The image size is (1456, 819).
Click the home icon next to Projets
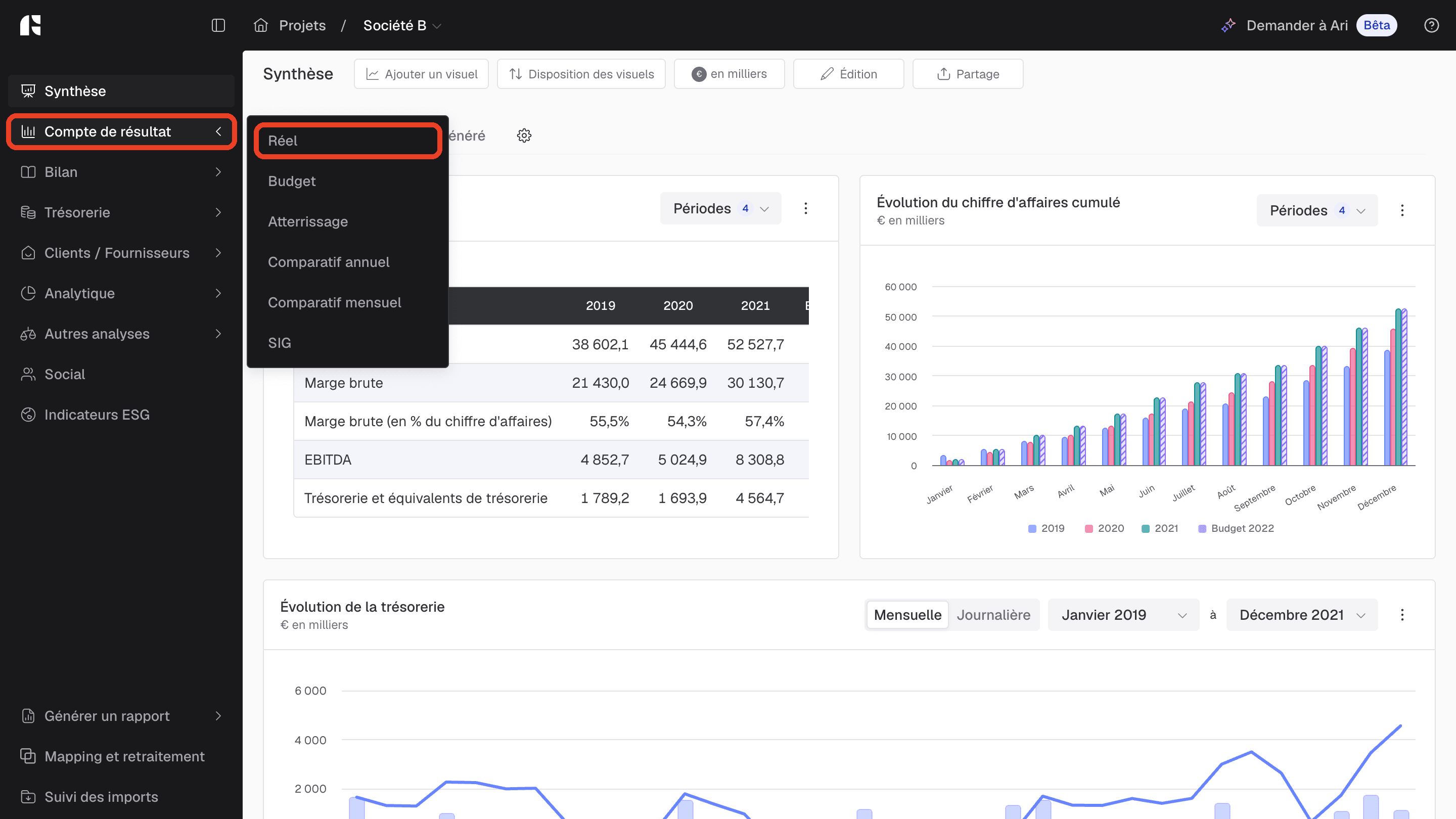(x=260, y=25)
